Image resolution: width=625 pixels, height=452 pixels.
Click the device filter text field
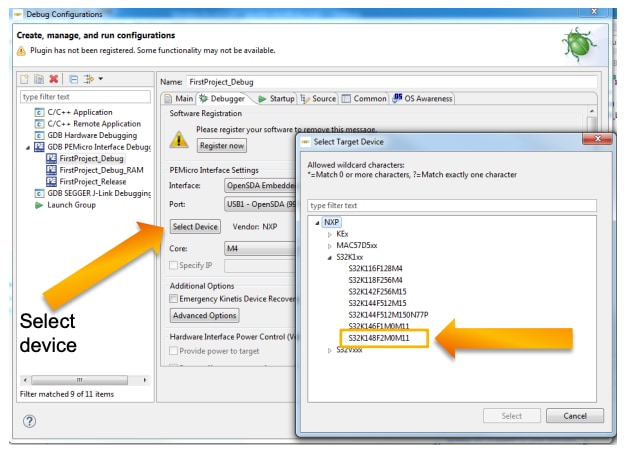click(x=452, y=205)
